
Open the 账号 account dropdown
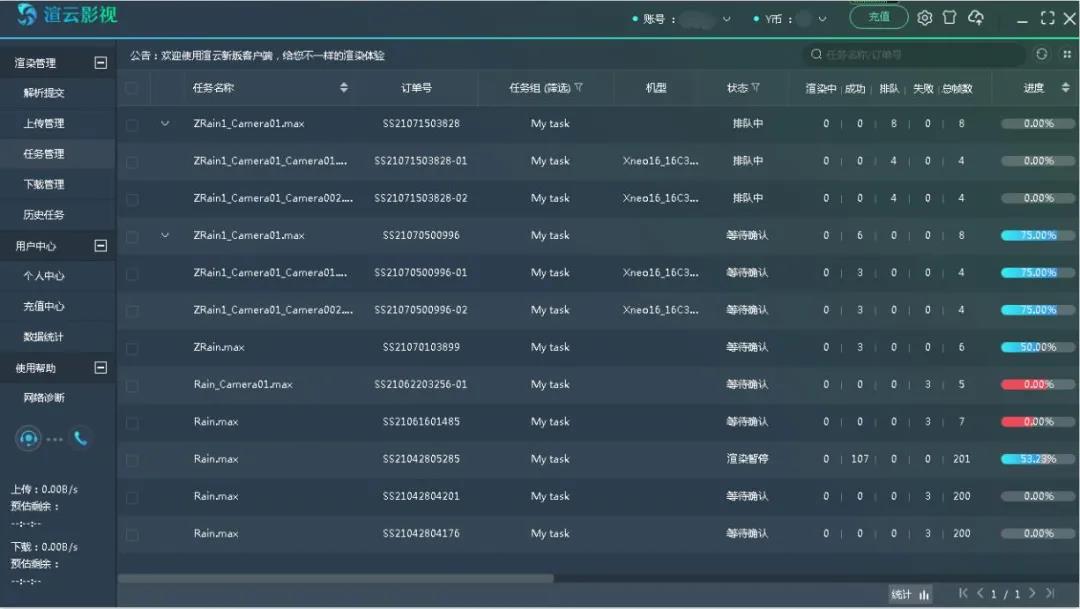pos(726,19)
